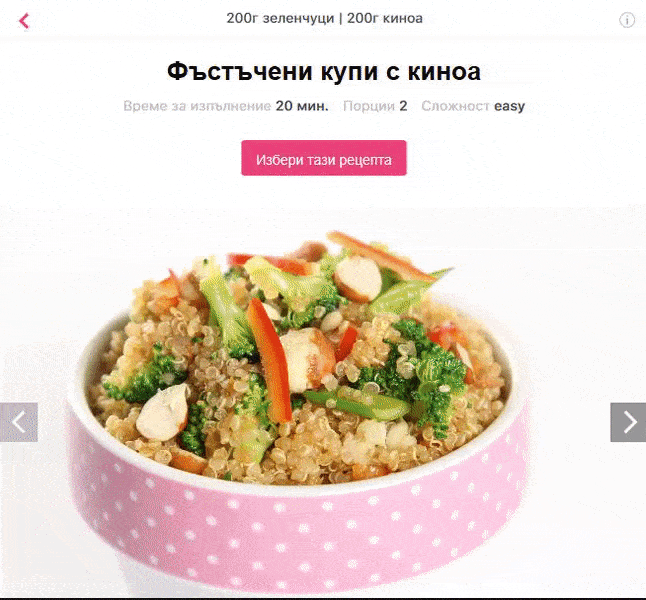The image size is (646, 600).
Task: Click the Избери тази рецепта button
Action: point(324,158)
